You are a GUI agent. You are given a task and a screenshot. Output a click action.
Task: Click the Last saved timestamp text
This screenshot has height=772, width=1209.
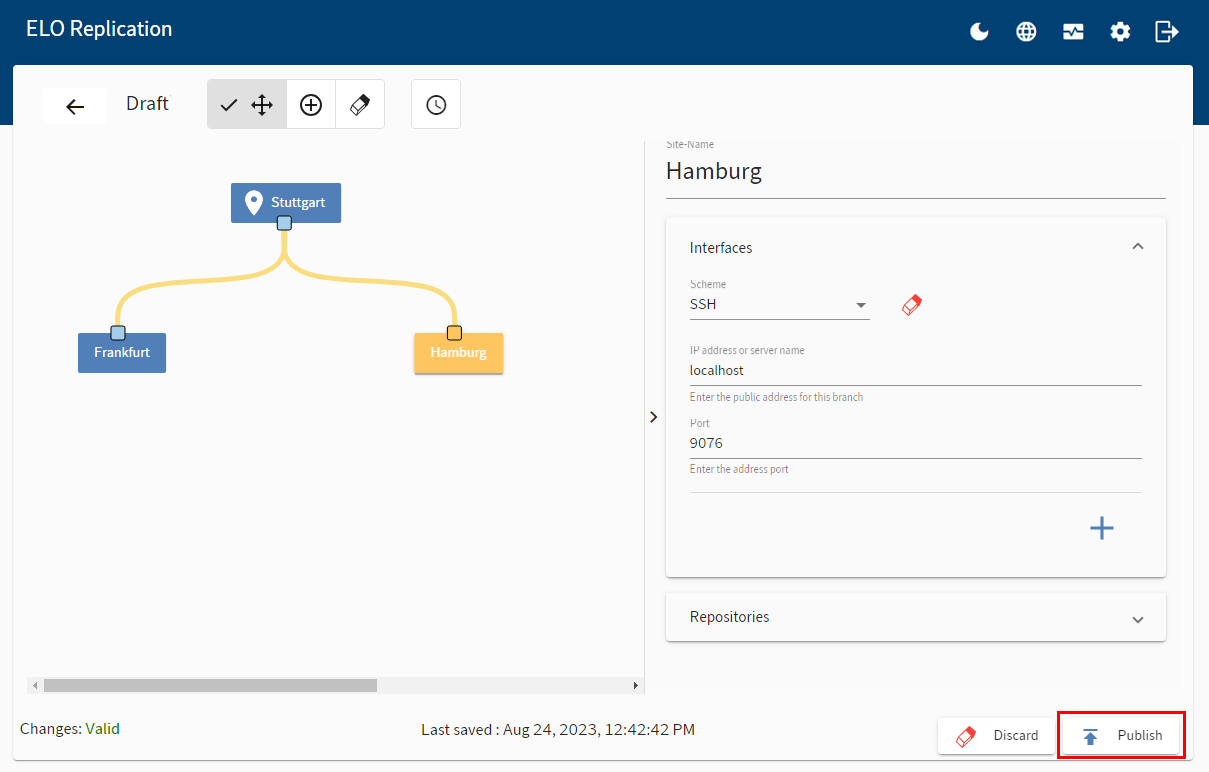coord(558,730)
